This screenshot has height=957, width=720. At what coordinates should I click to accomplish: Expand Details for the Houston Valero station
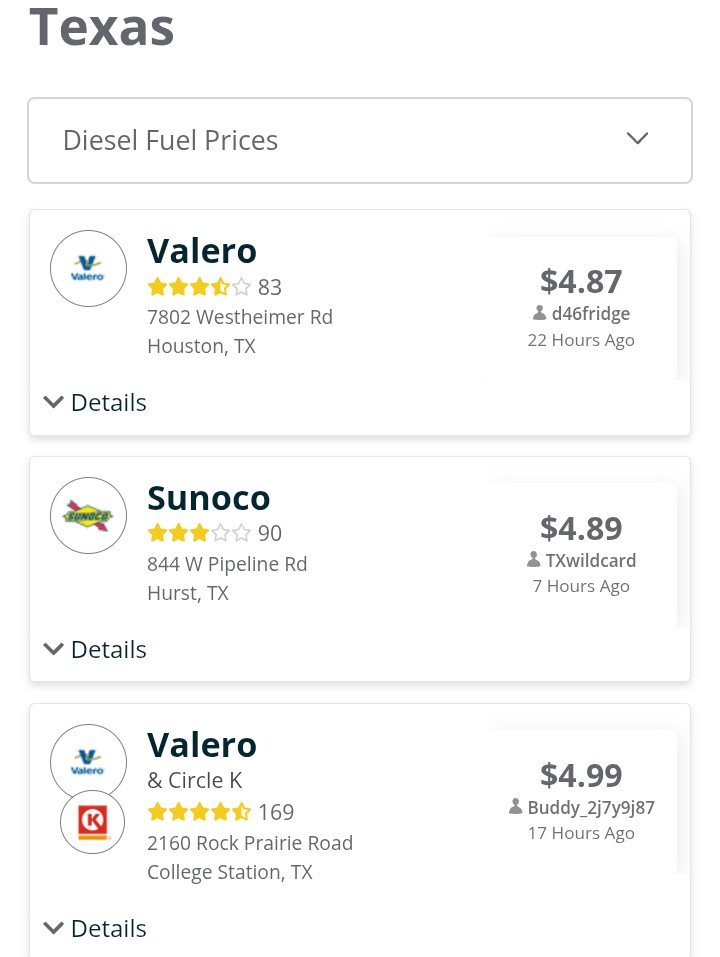point(95,403)
